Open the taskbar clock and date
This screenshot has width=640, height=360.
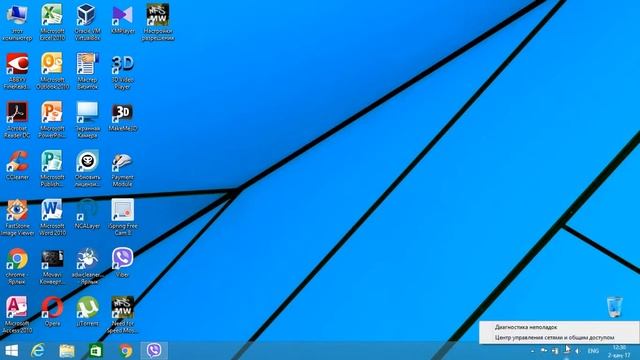pyautogui.click(x=619, y=351)
